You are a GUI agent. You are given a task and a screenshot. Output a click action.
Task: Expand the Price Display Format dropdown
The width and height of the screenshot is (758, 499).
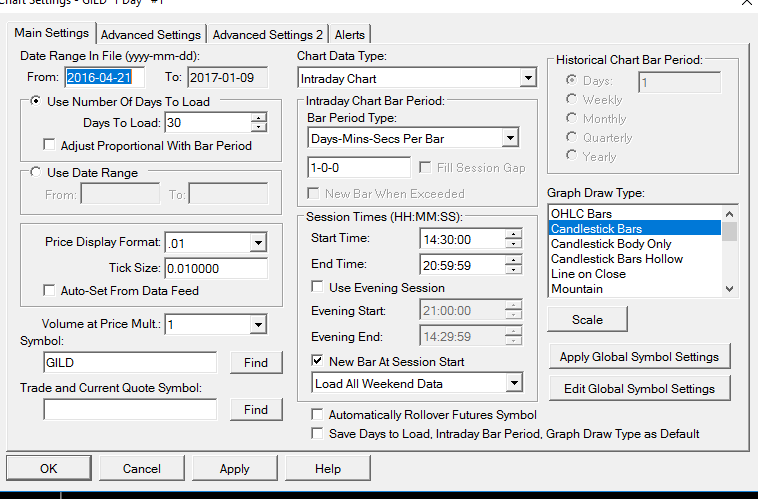pos(258,242)
